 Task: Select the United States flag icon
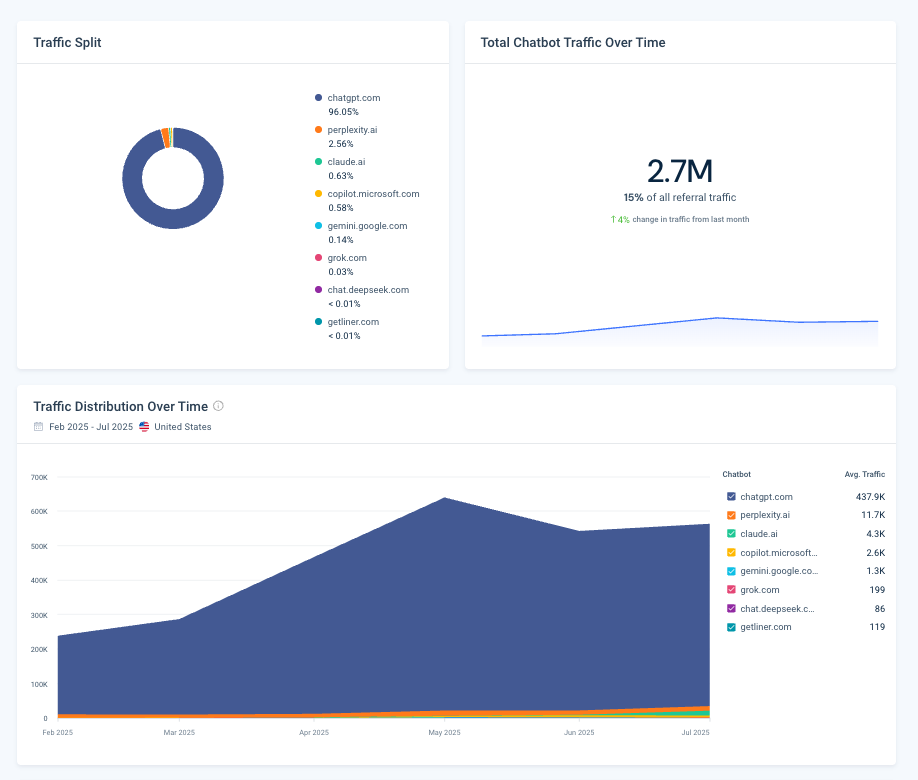(143, 426)
